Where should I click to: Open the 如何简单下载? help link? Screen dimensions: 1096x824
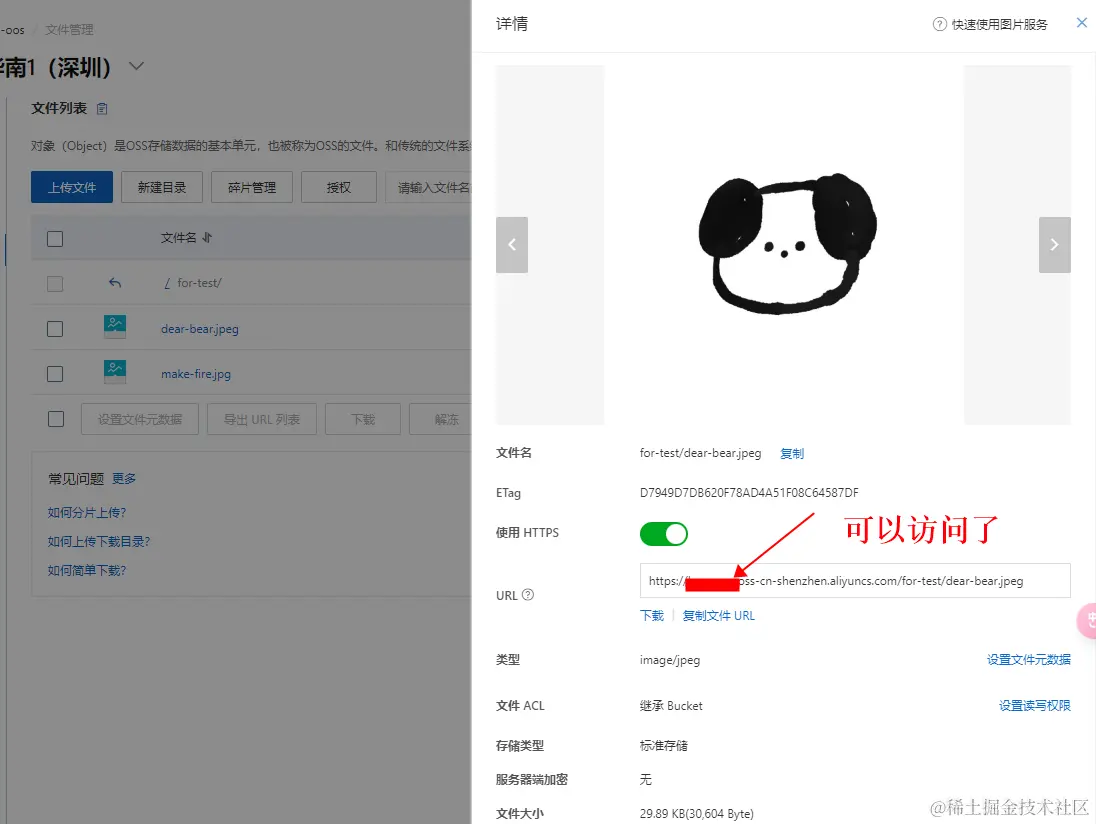pos(87,570)
